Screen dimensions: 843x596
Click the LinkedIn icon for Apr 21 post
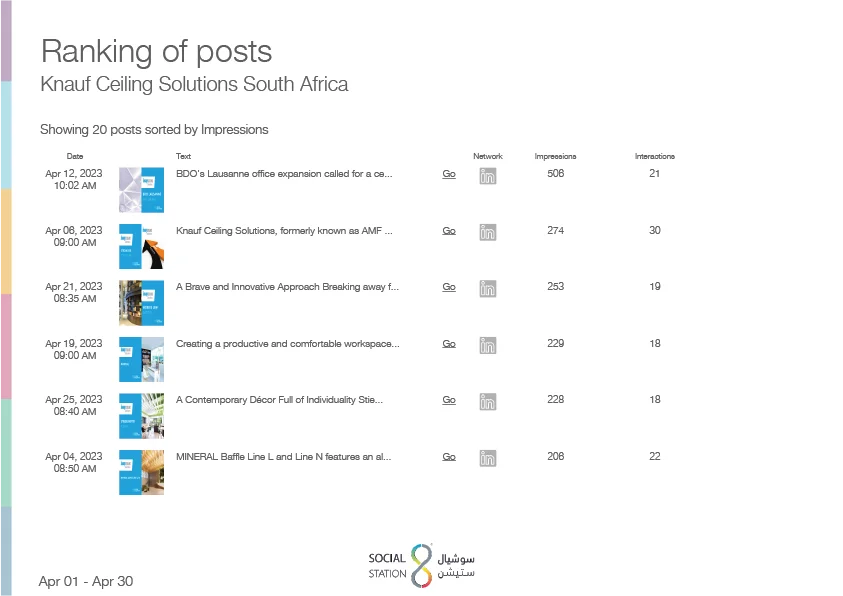[x=488, y=289]
